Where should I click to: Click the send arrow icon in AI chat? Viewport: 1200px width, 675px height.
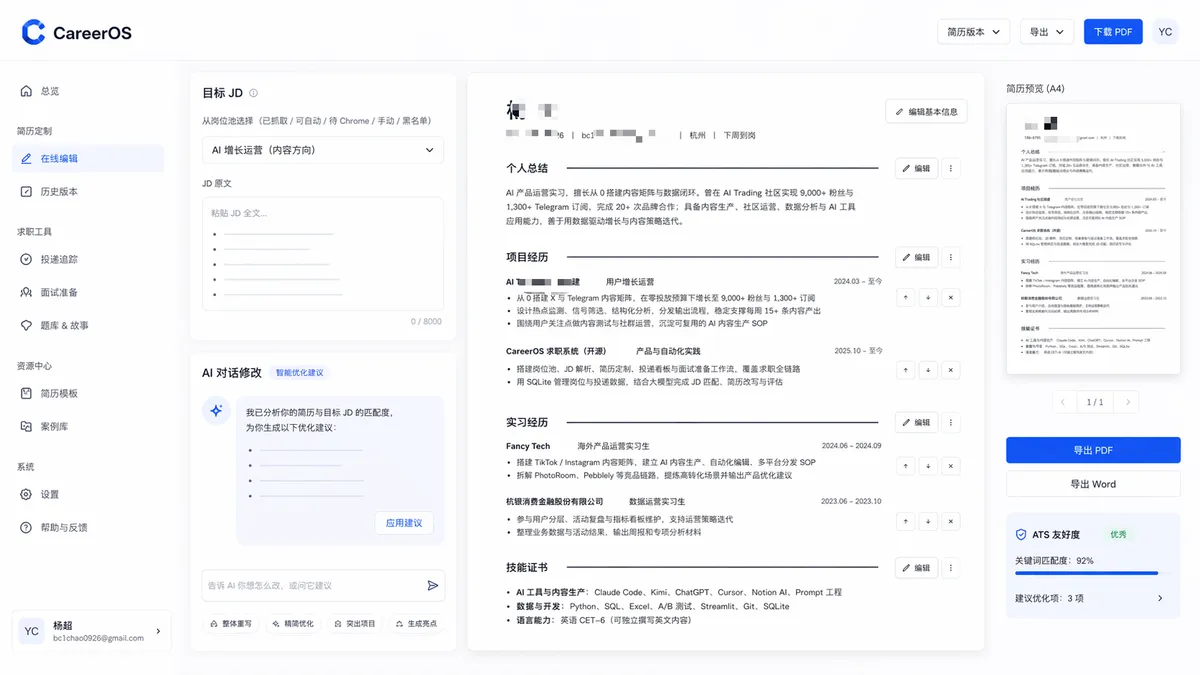tap(432, 585)
